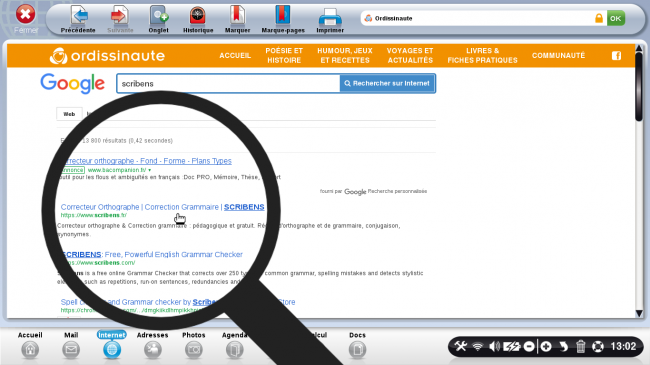Click the search field containing scribens

click(x=228, y=83)
